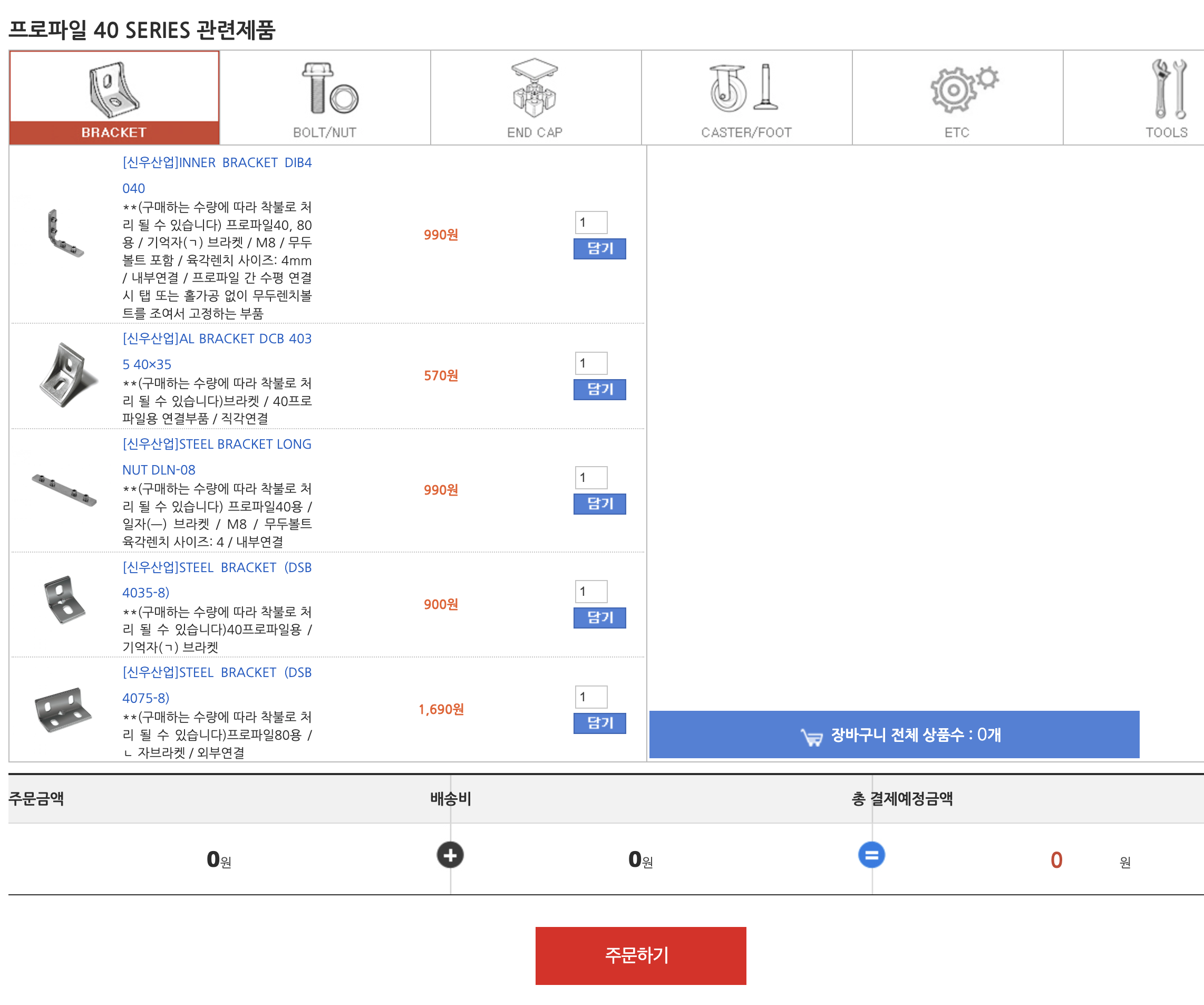Click the ETC gear icon tab
Screen dimensions: 1204x1005
[957, 98]
